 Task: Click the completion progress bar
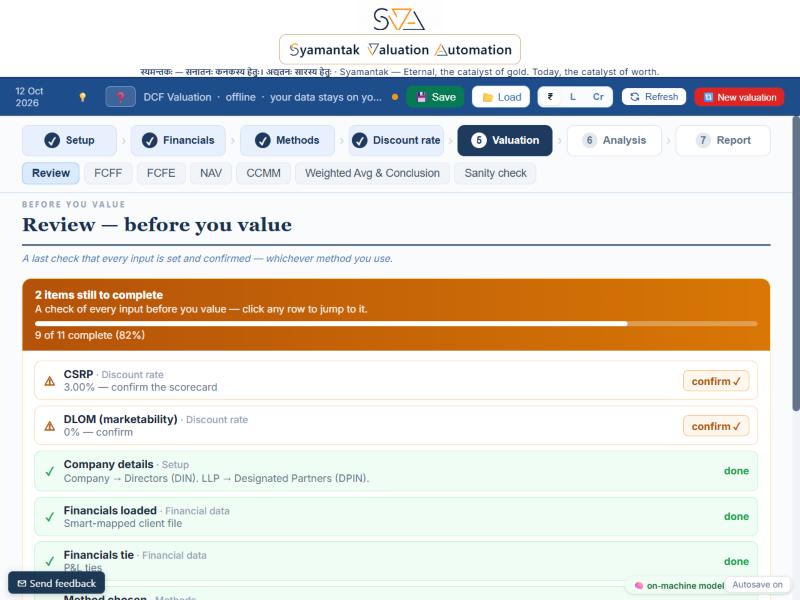pos(396,323)
